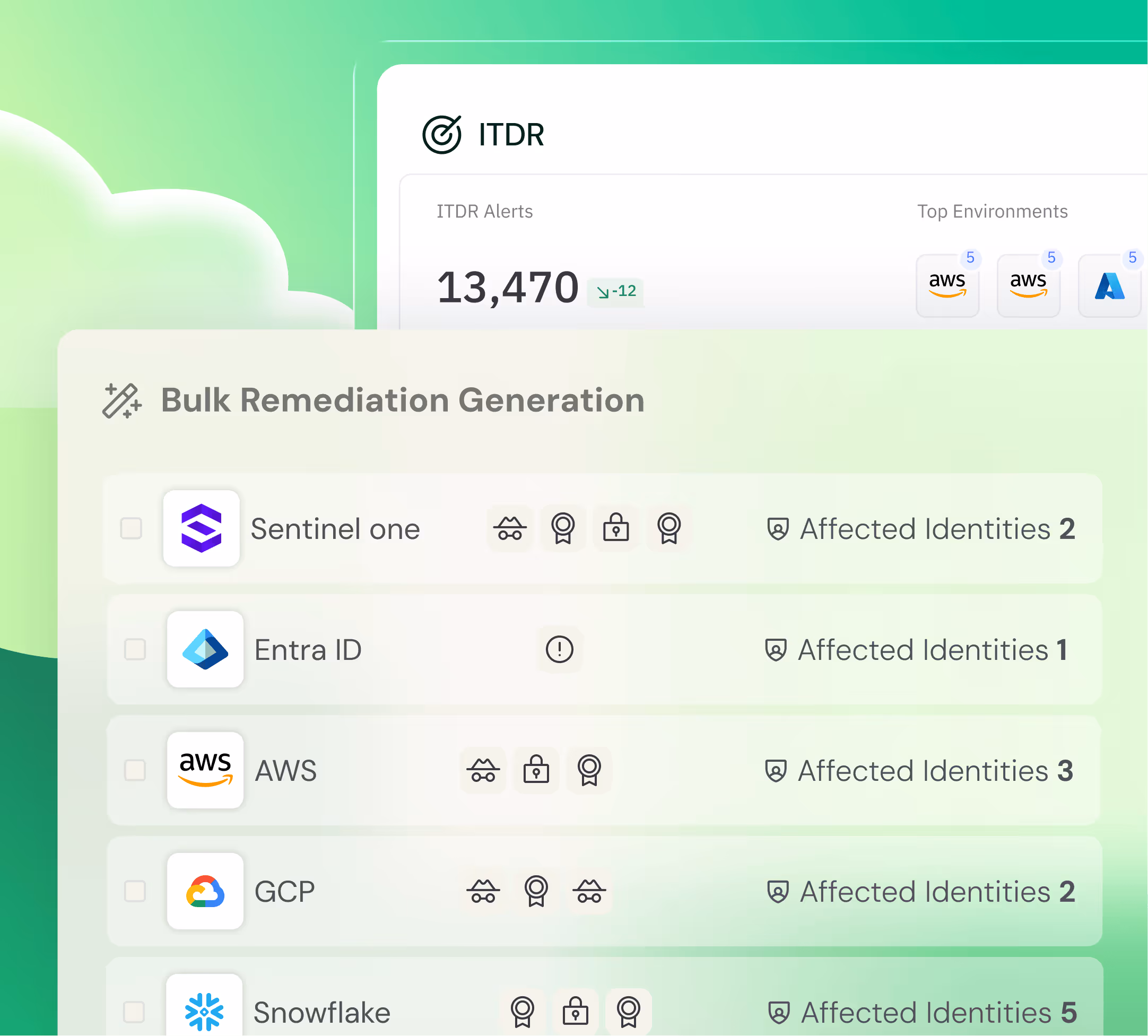Open the Azure environment tile

pyautogui.click(x=1109, y=286)
